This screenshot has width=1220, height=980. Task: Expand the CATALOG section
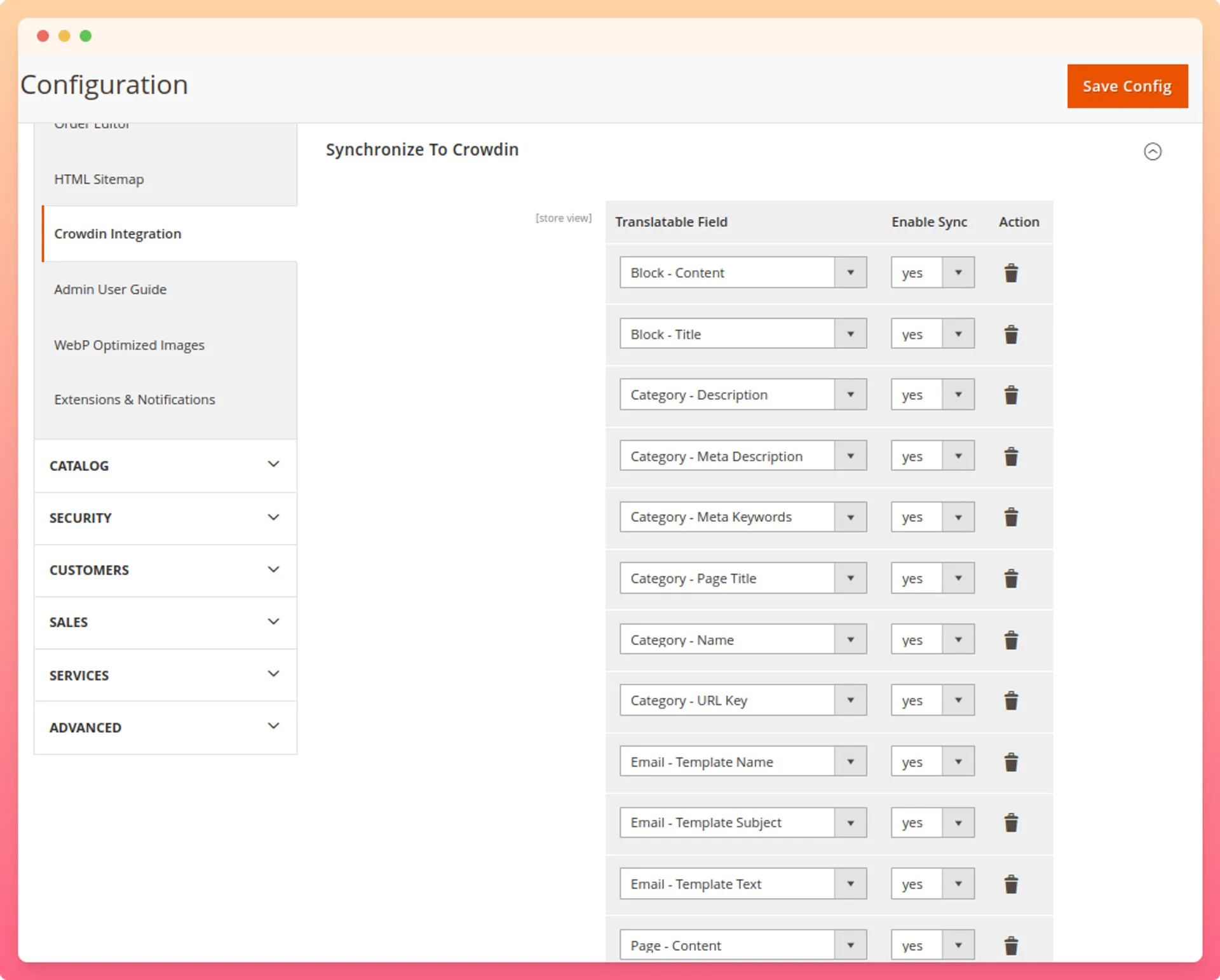165,466
